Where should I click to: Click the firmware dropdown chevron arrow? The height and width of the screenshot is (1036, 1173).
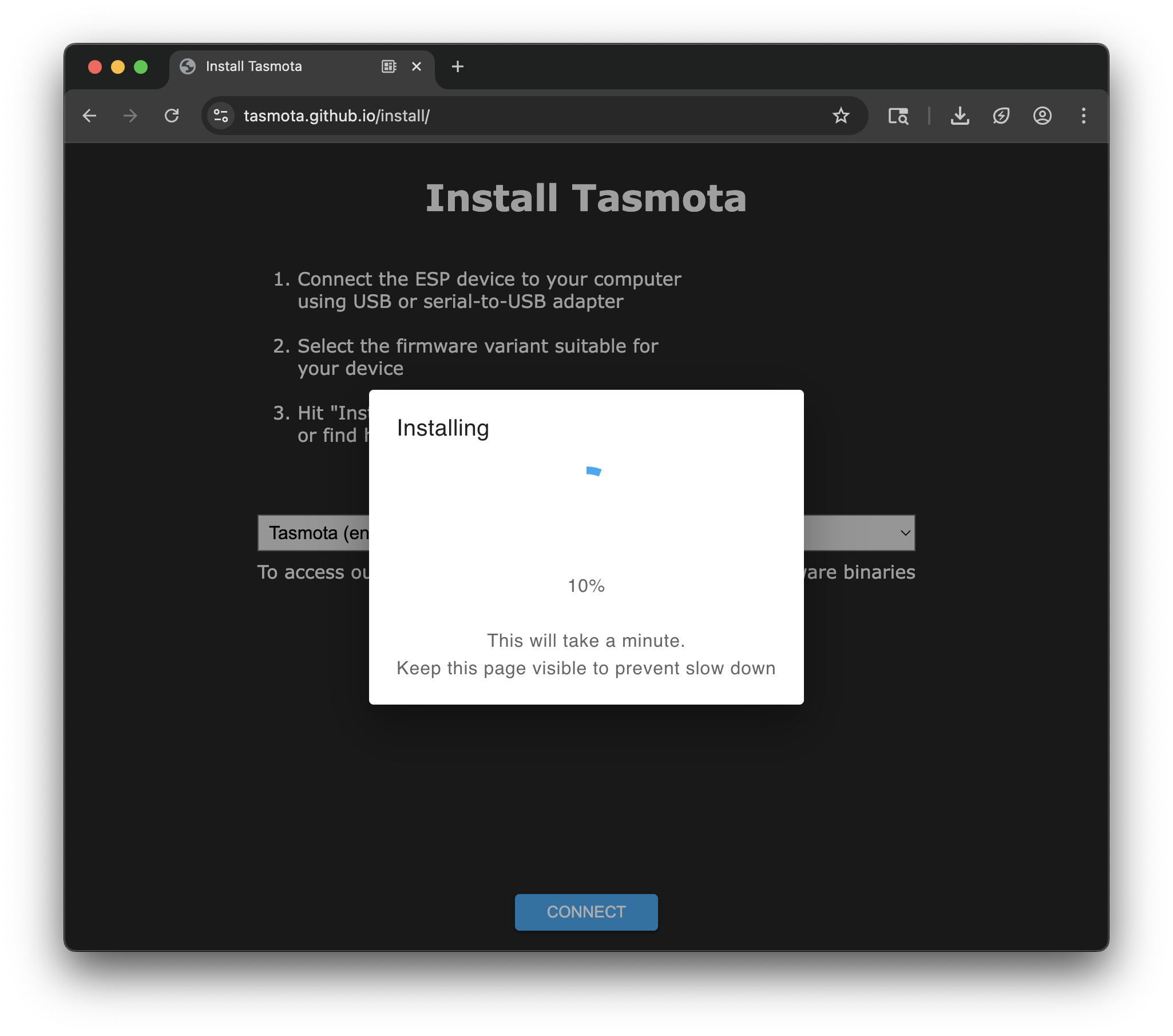[x=905, y=533]
